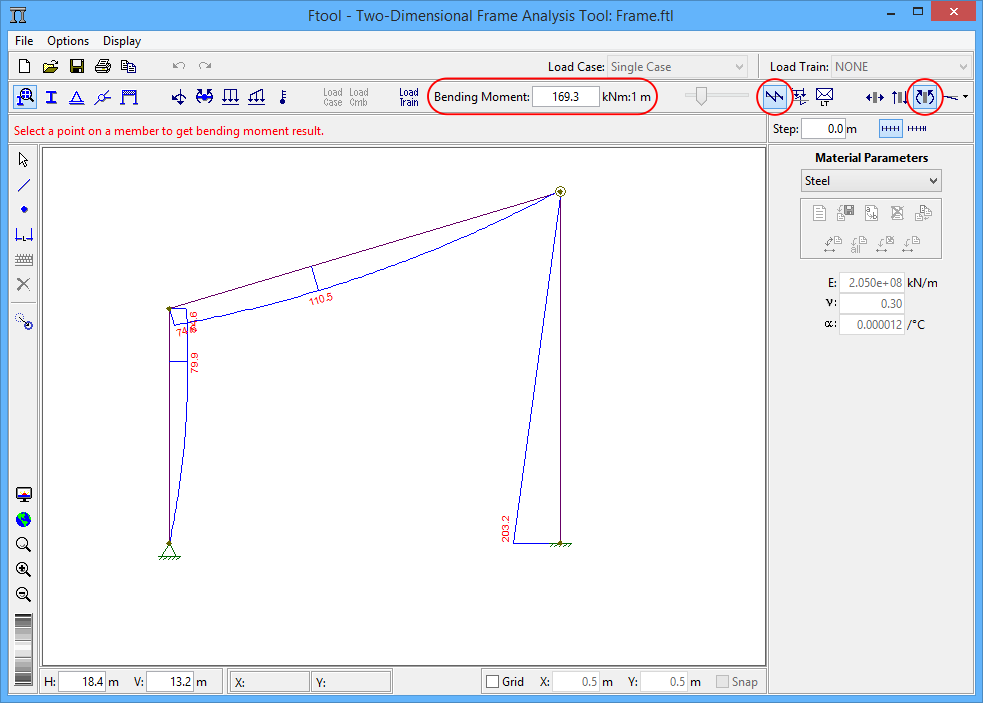Open the Options menu

click(68, 41)
